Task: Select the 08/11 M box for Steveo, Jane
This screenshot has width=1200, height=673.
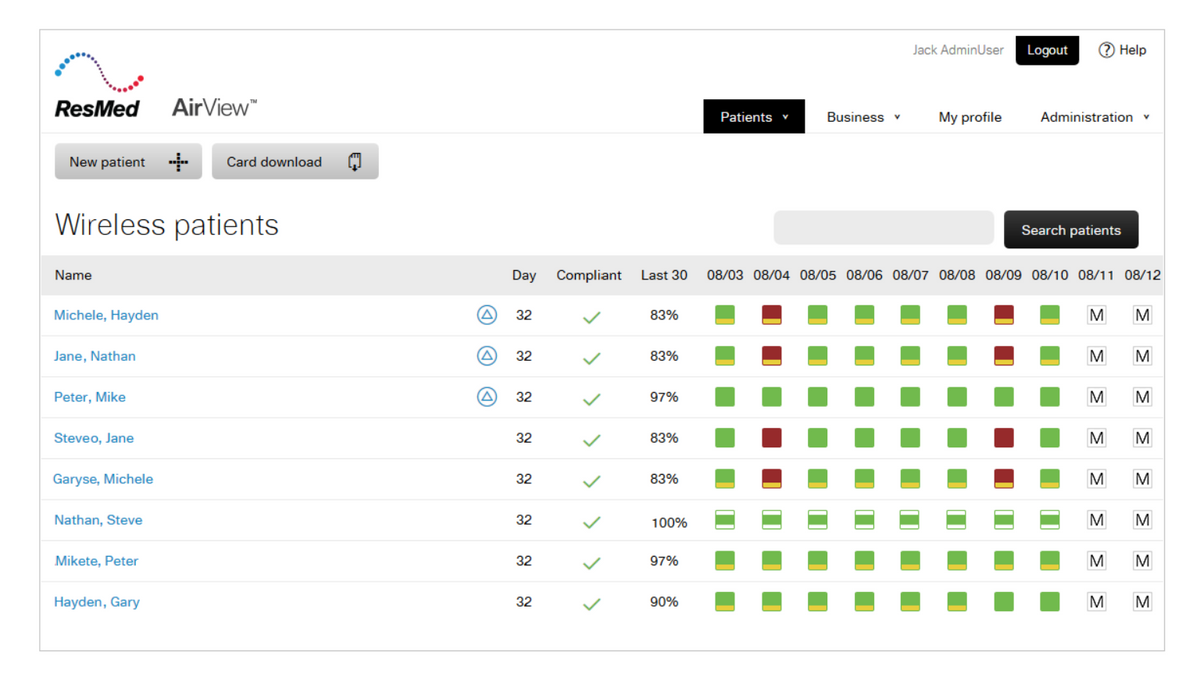Action: 1096,438
